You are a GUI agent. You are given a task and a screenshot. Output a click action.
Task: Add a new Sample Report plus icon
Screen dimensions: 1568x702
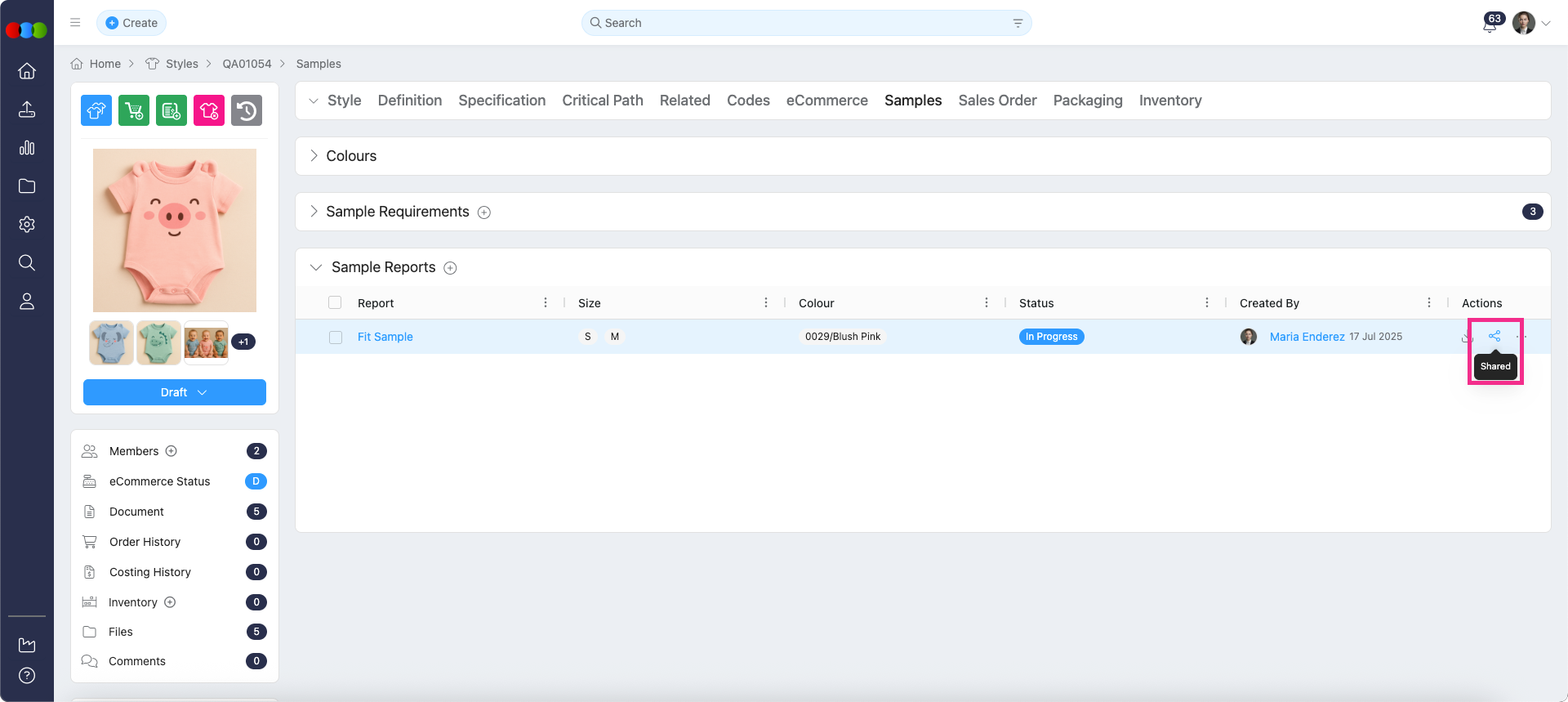point(450,268)
